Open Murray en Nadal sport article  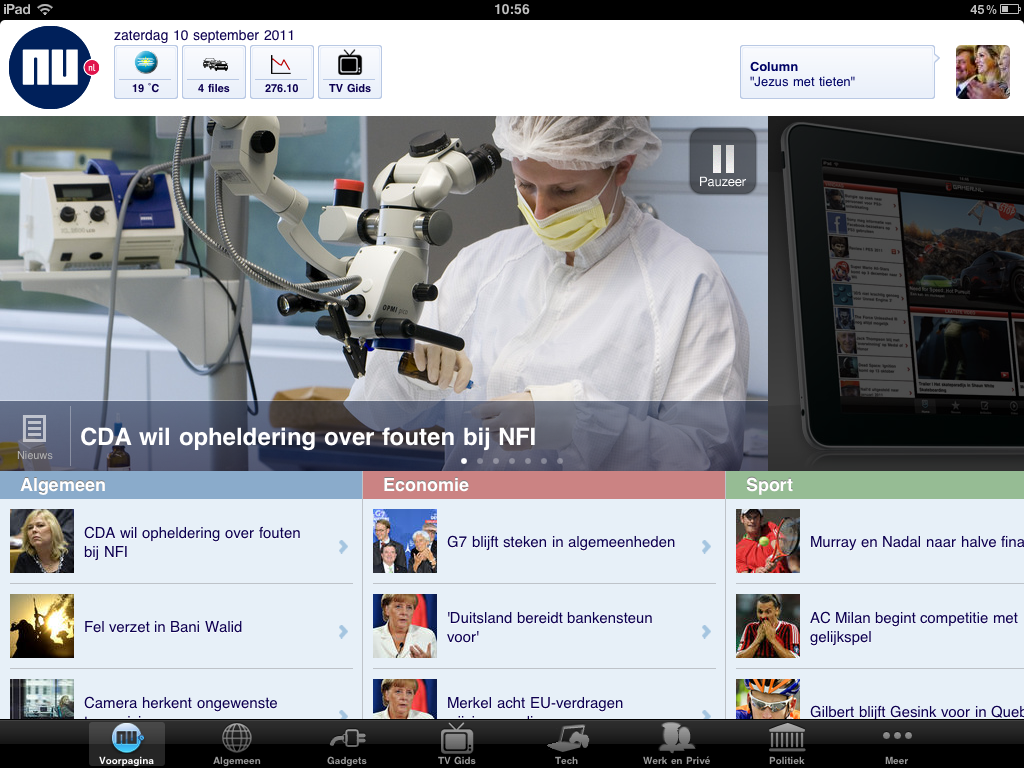[x=915, y=542]
